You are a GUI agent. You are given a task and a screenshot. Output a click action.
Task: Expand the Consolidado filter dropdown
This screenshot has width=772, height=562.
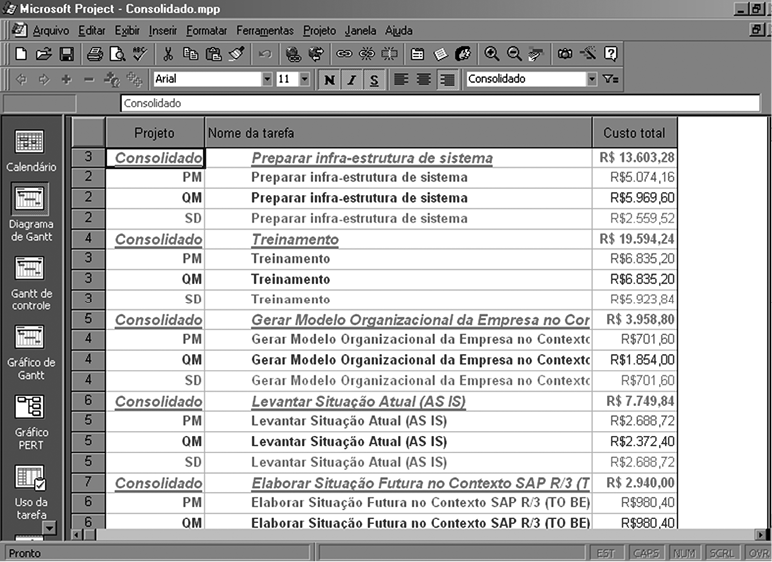coord(592,79)
